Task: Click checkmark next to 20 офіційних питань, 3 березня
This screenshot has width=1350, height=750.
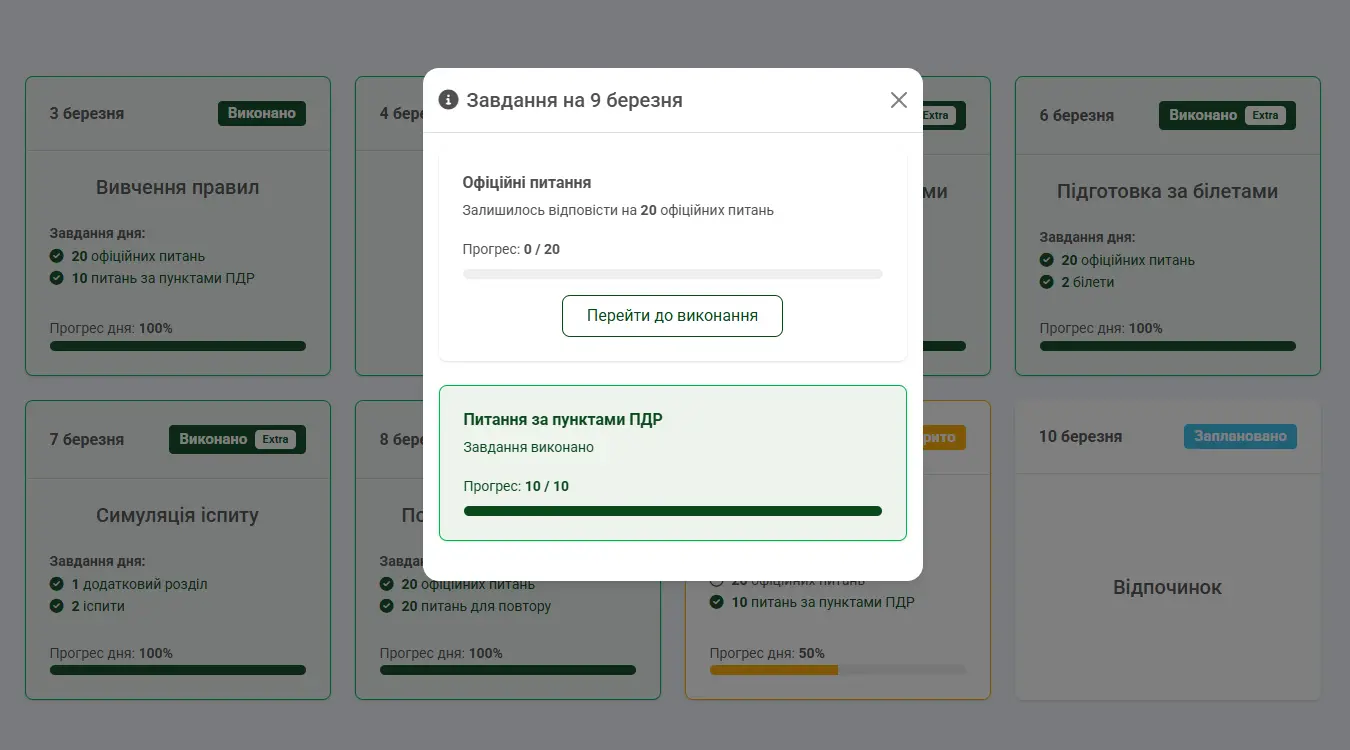Action: click(x=57, y=256)
